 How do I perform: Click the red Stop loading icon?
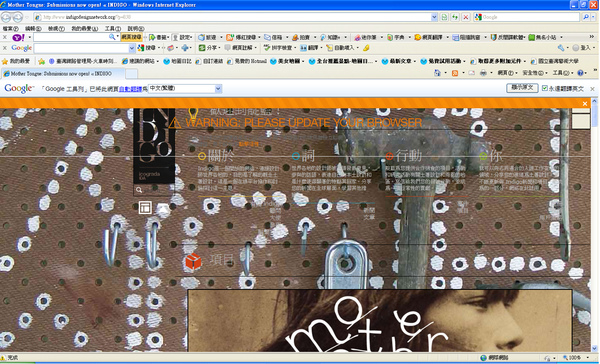pyautogui.click(x=466, y=17)
